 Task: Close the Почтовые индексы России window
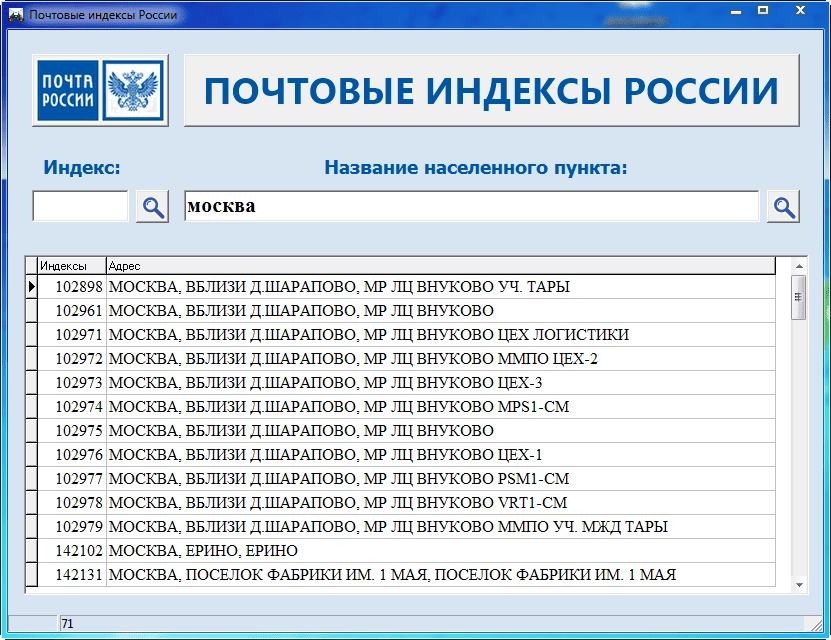tap(801, 11)
